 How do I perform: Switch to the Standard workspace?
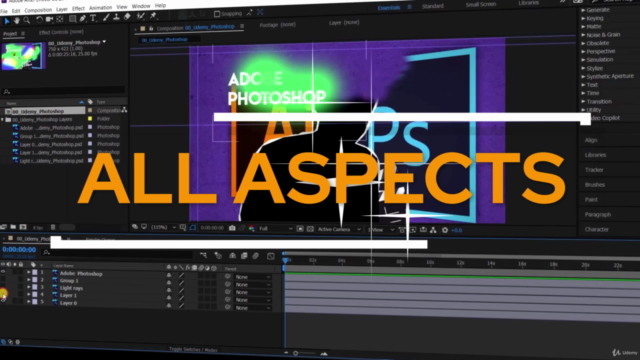point(433,6)
